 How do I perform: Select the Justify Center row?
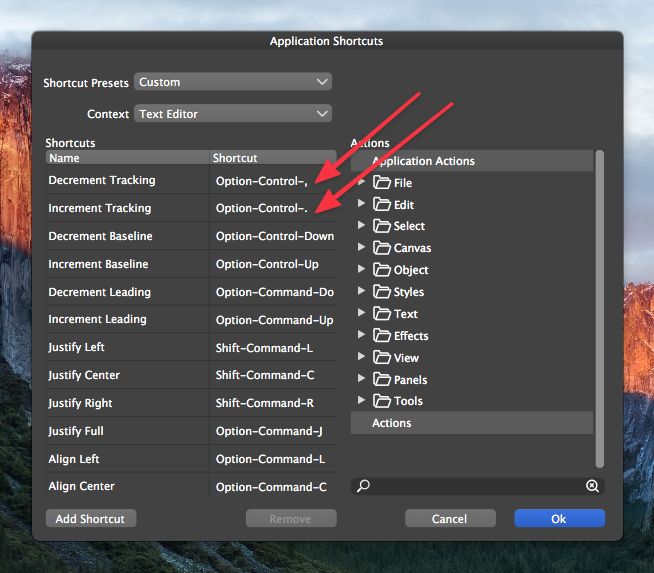pyautogui.click(x=191, y=375)
